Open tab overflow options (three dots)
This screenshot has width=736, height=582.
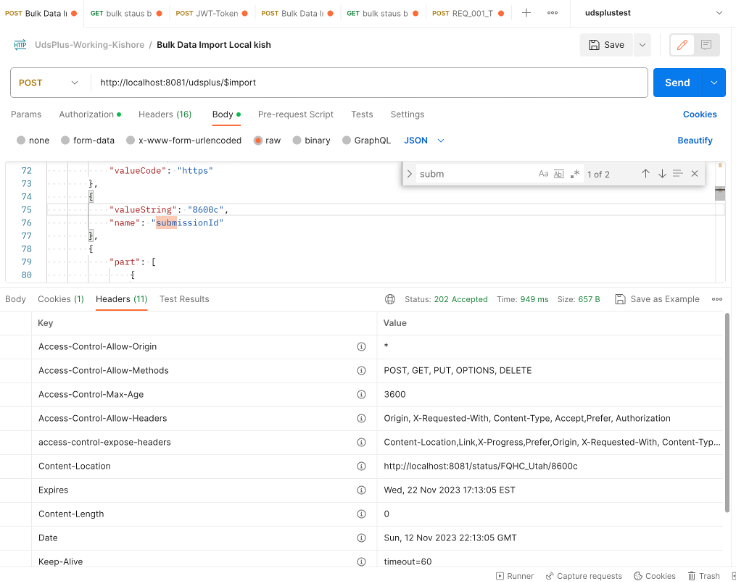click(x=552, y=13)
